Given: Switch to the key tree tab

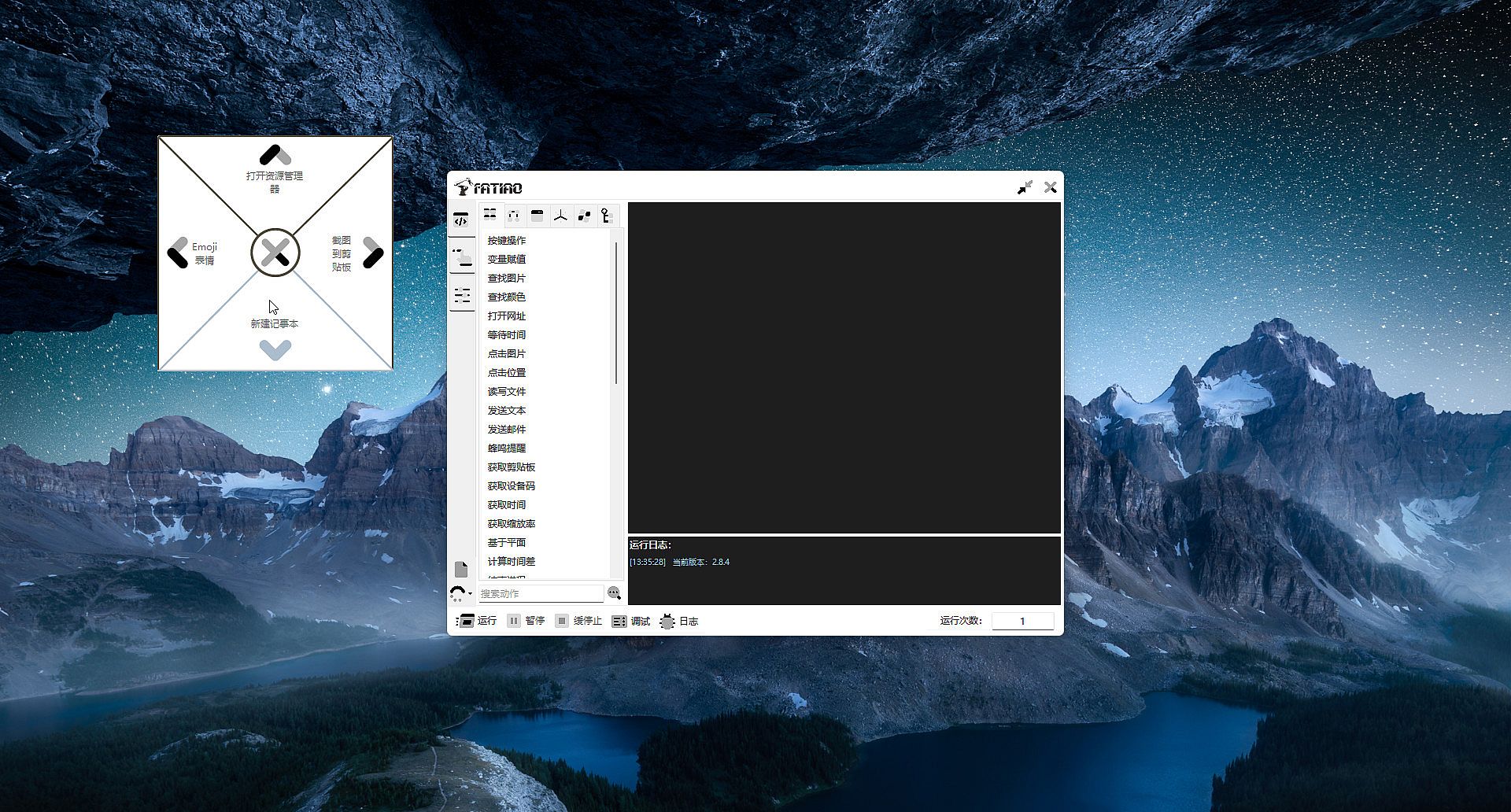Looking at the screenshot, I should (607, 215).
